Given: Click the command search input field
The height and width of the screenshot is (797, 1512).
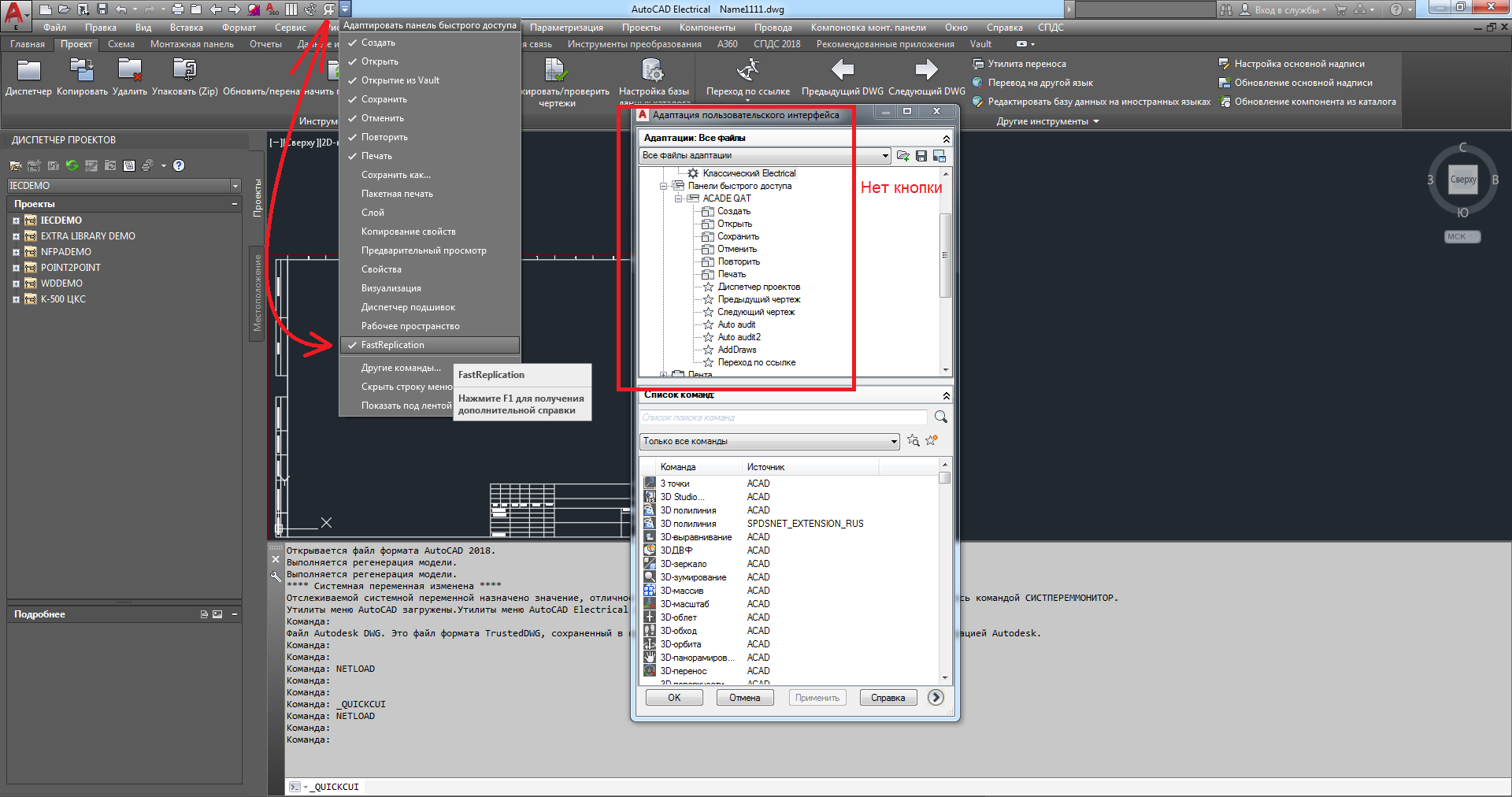Looking at the screenshot, I should coord(784,417).
